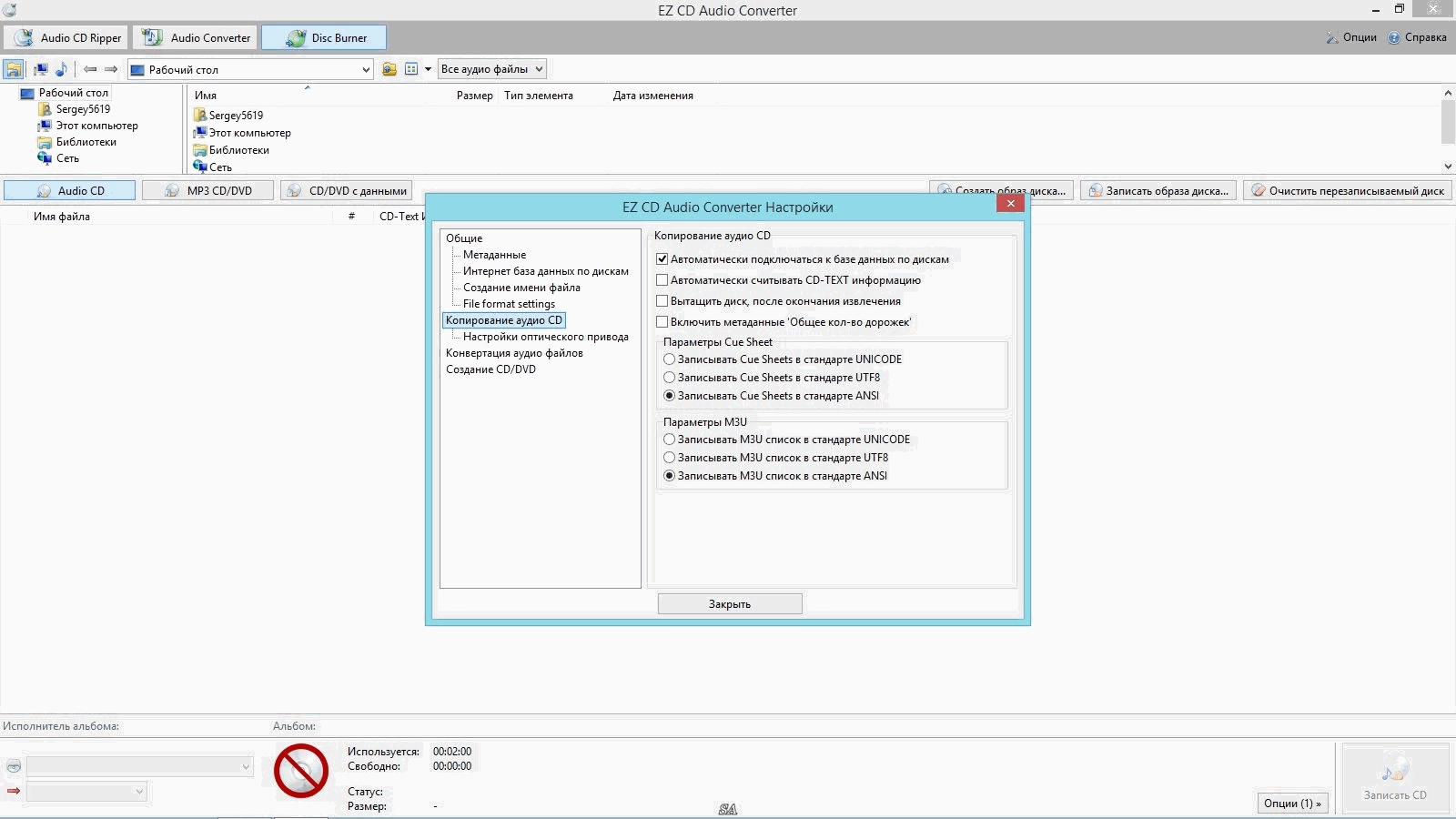Select Cue Sheets в стандарте ANSI

[x=670, y=396]
